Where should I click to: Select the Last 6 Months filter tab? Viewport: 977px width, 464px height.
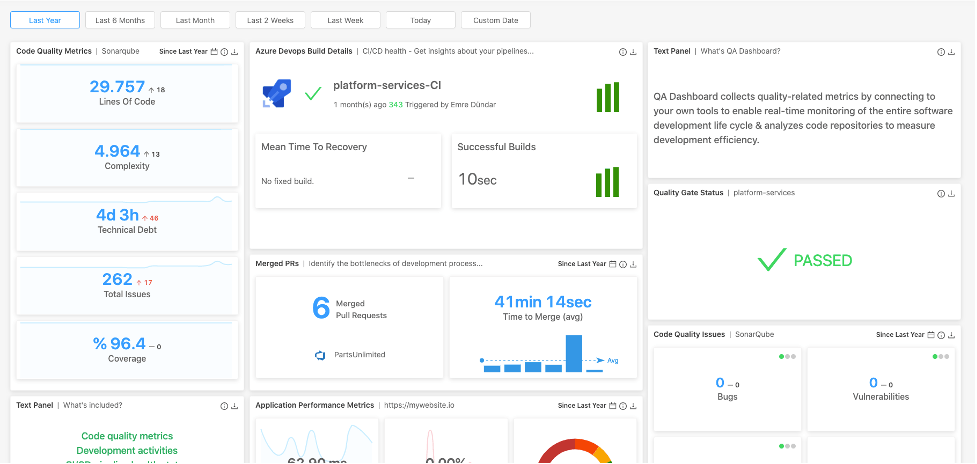[119, 20]
